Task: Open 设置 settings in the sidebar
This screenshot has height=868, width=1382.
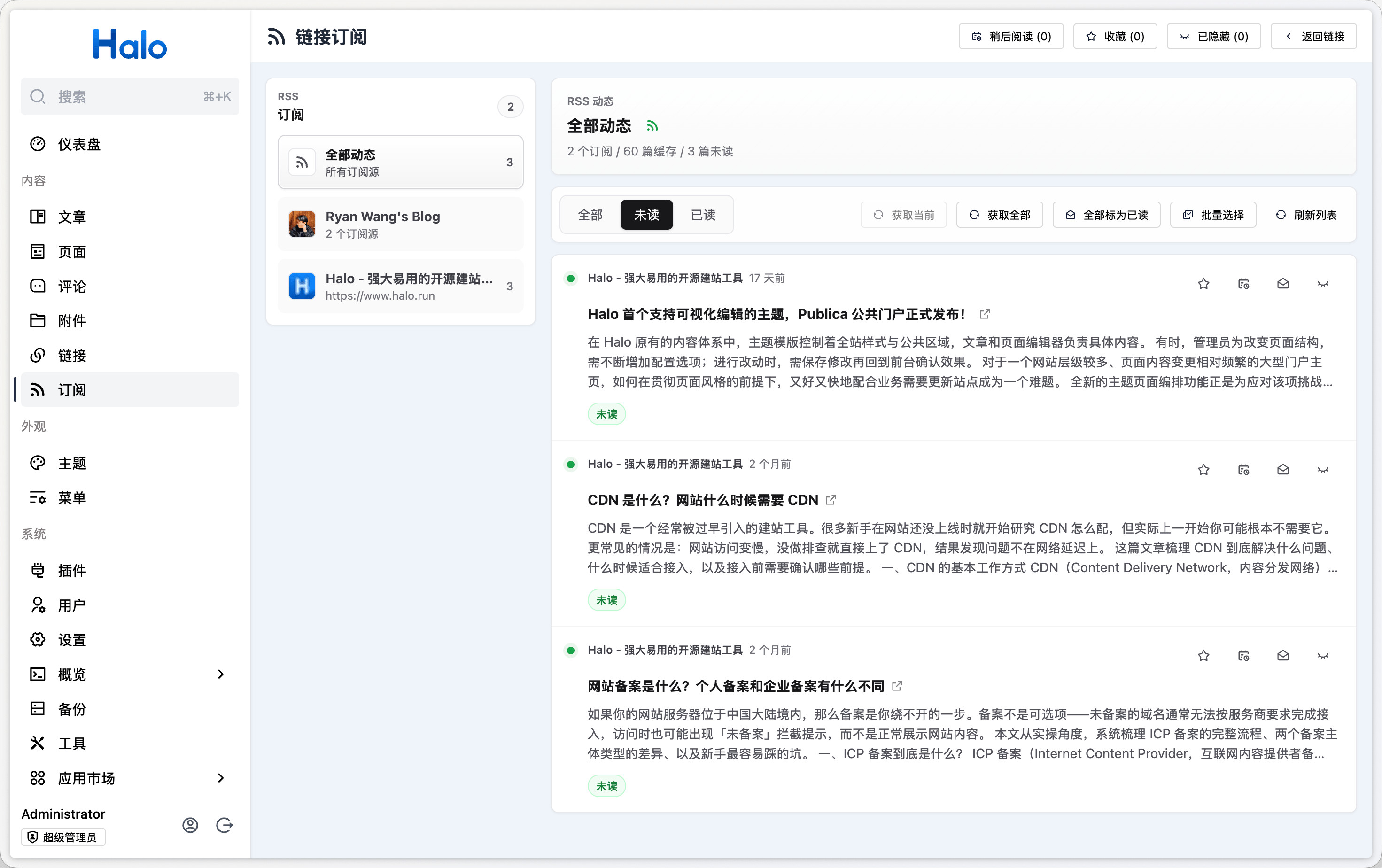Action: click(x=130, y=640)
